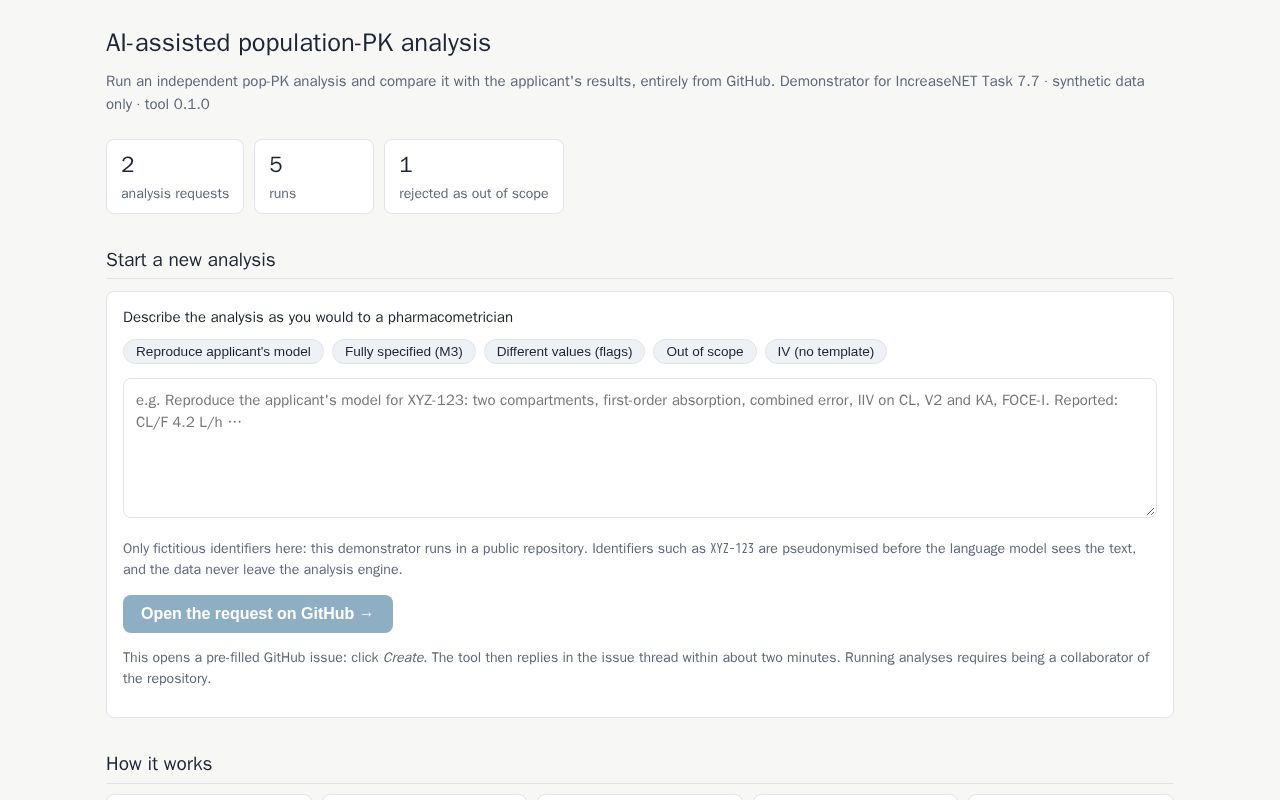
Task: Open the '2 analysis requests' stat card
Action: pos(175,176)
